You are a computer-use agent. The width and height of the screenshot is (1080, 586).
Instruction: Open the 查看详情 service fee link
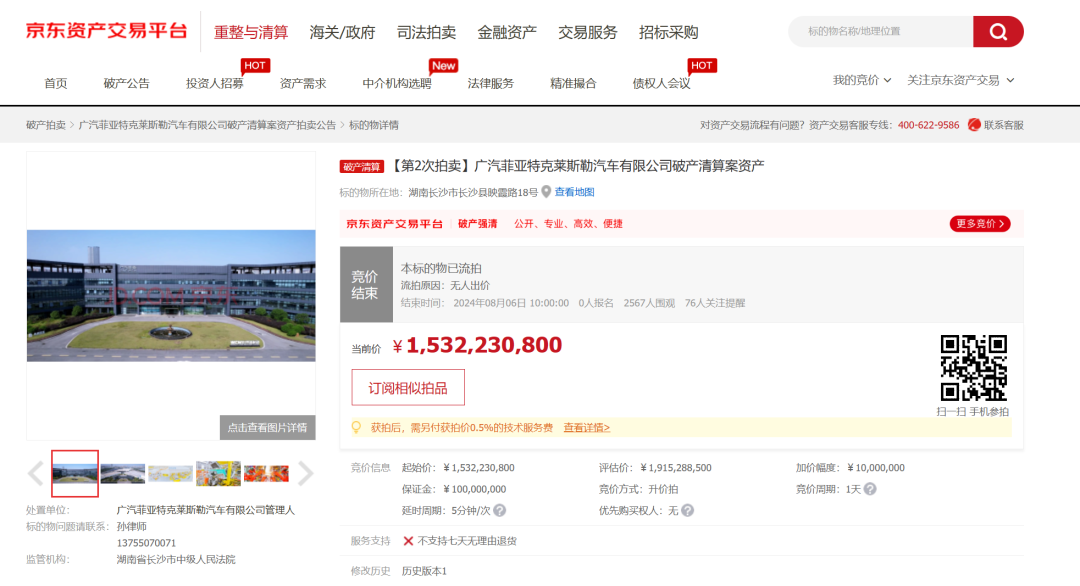click(x=586, y=428)
